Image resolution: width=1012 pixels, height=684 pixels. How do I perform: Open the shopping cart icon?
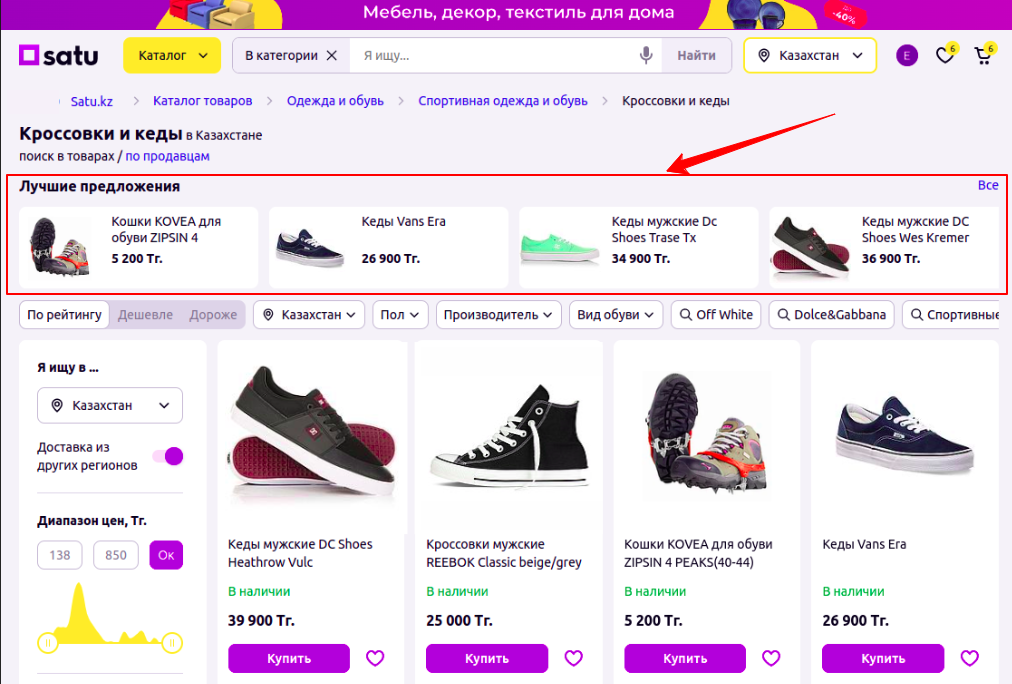click(x=984, y=55)
